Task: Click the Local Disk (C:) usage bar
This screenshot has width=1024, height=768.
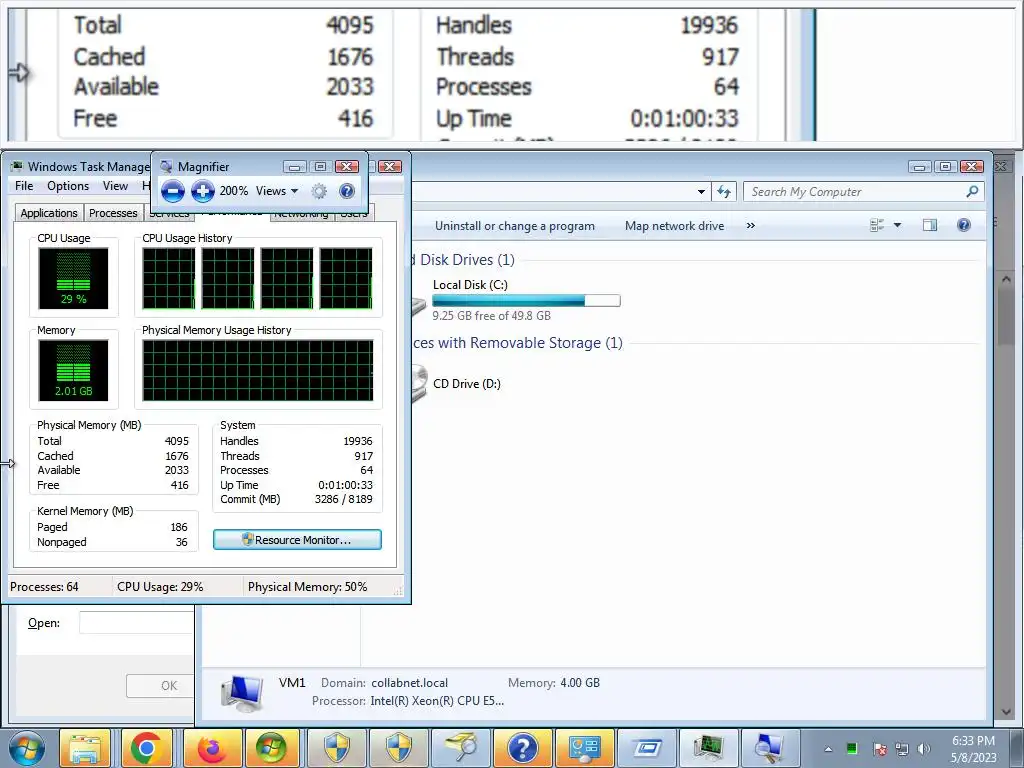Action: point(526,300)
